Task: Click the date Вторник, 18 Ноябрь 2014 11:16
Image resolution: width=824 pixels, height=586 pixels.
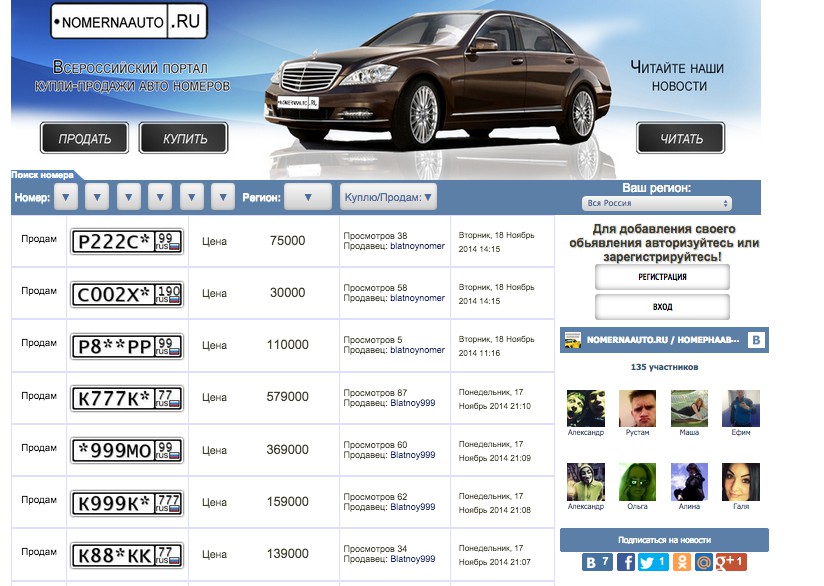Action: (497, 346)
